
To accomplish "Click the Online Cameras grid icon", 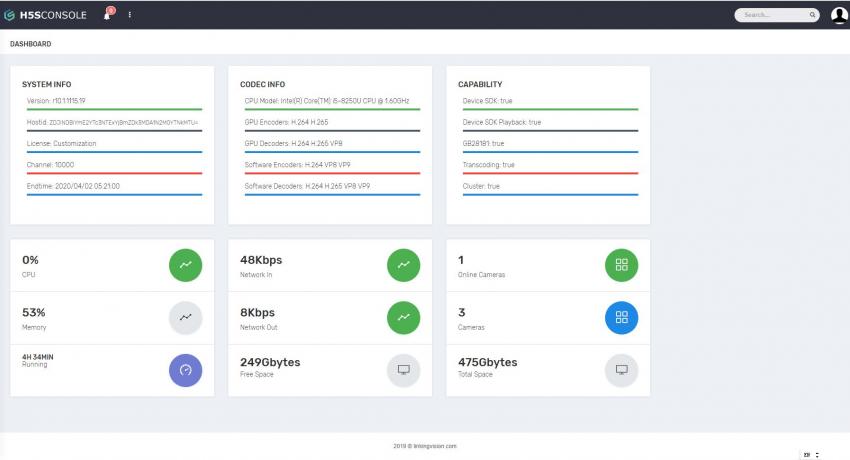I will coord(621,265).
